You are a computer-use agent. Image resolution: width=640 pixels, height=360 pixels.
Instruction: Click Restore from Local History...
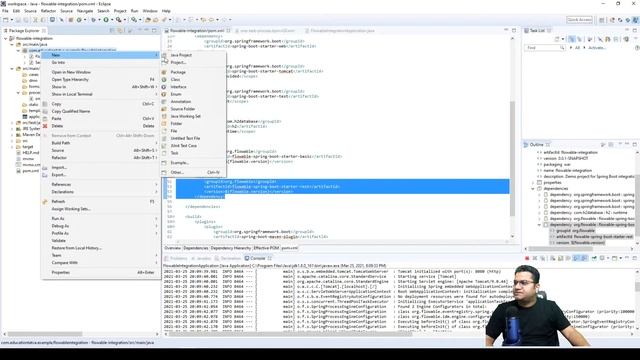coord(76,248)
